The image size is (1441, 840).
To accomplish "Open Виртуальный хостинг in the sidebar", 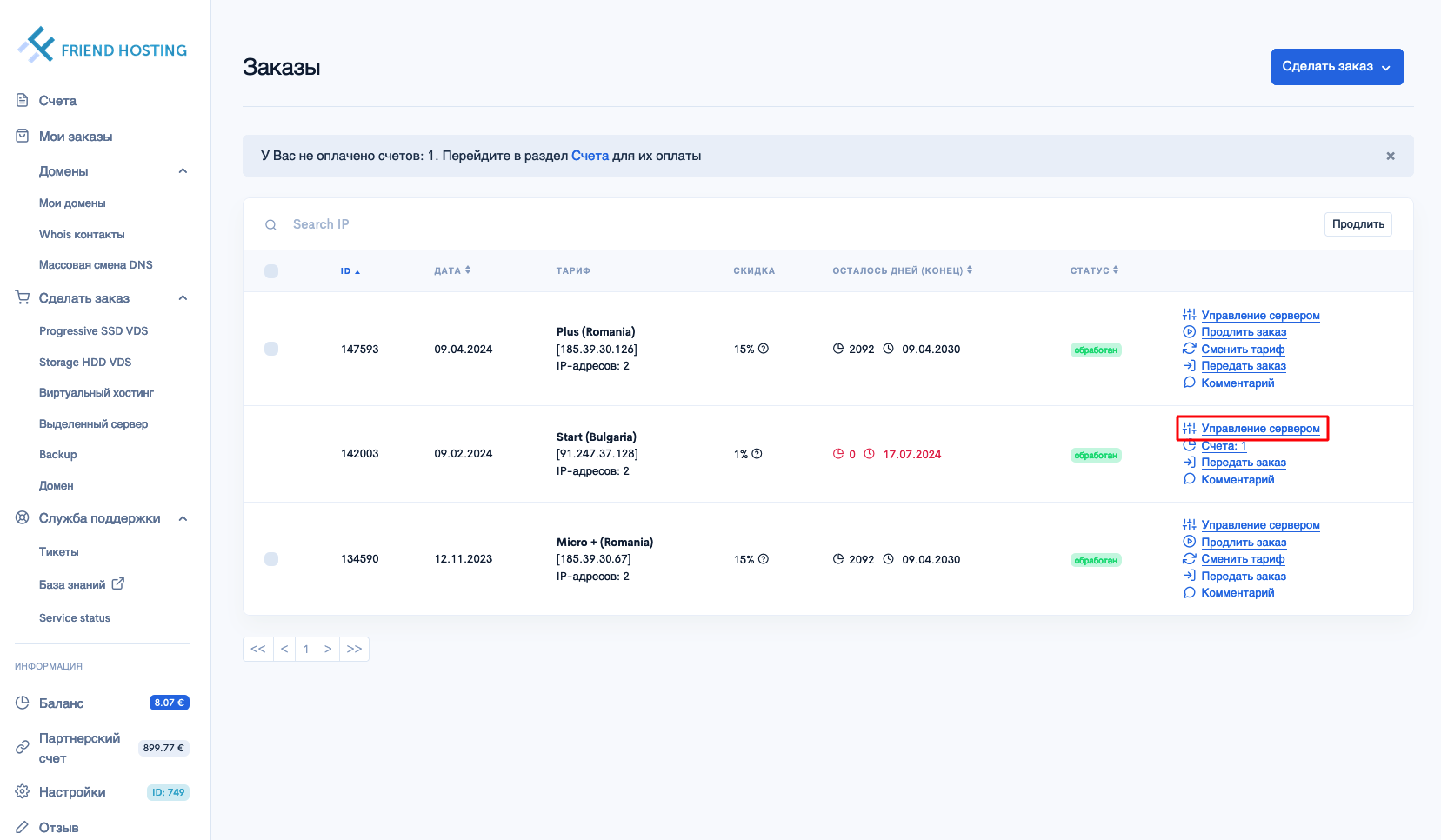I will 97,393.
